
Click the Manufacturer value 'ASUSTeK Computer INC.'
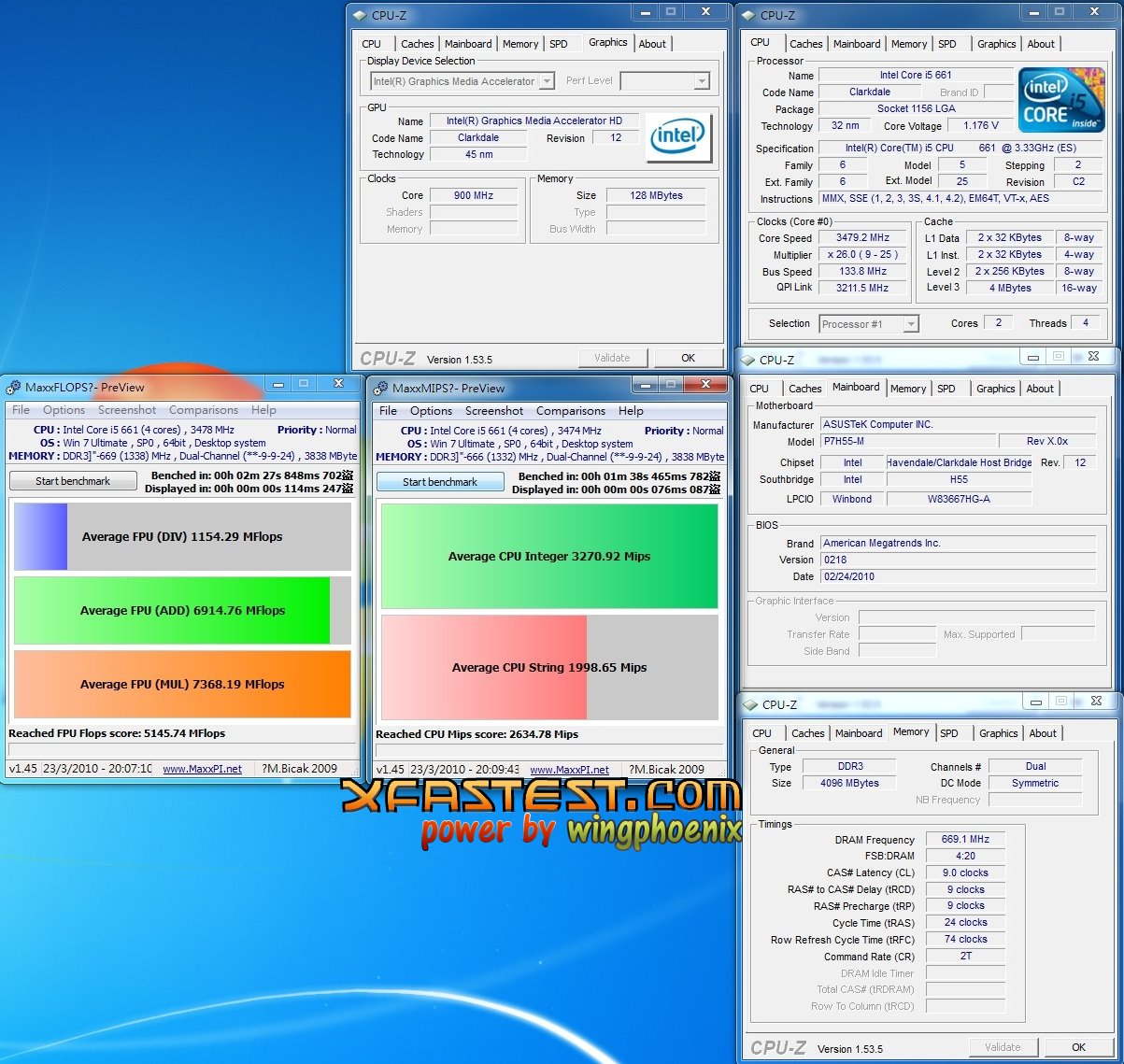tap(958, 424)
